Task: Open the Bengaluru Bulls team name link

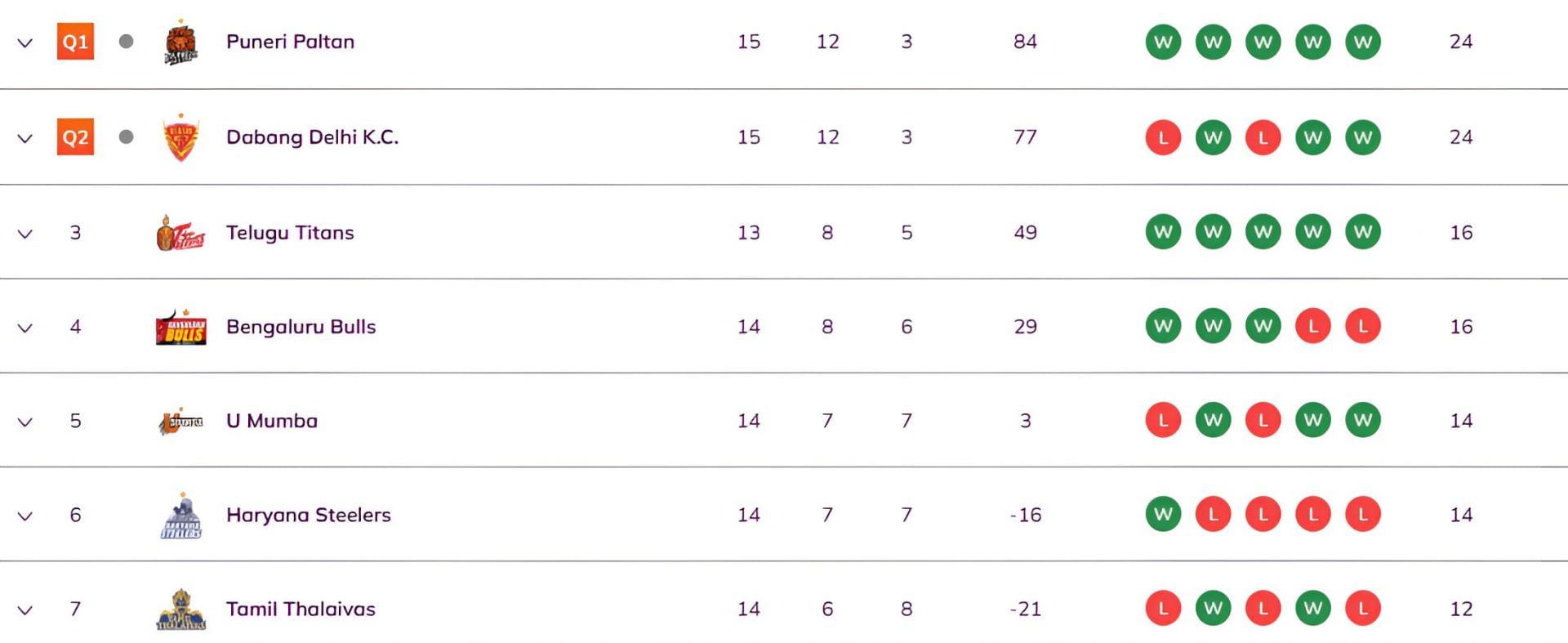Action: (x=301, y=327)
